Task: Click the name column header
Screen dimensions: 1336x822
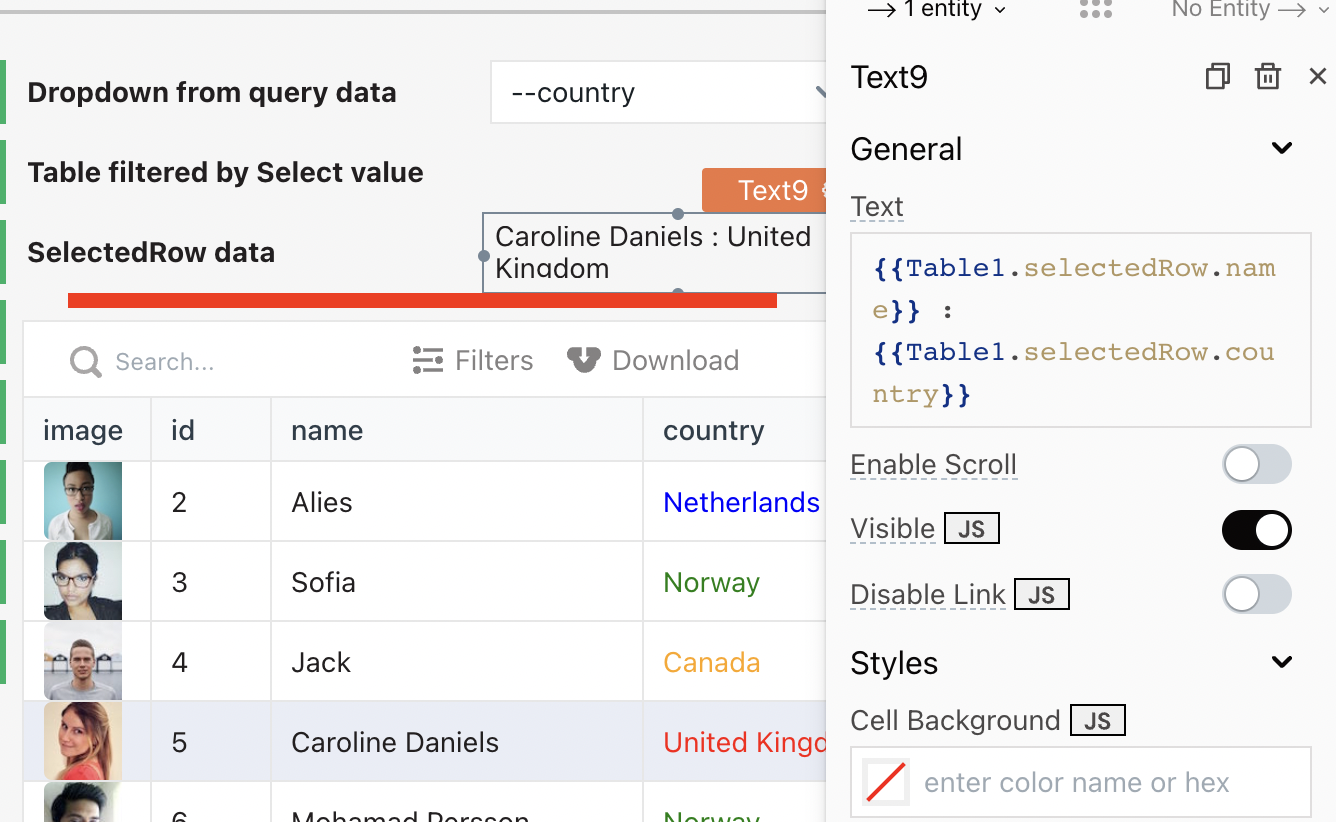Action: [327, 430]
